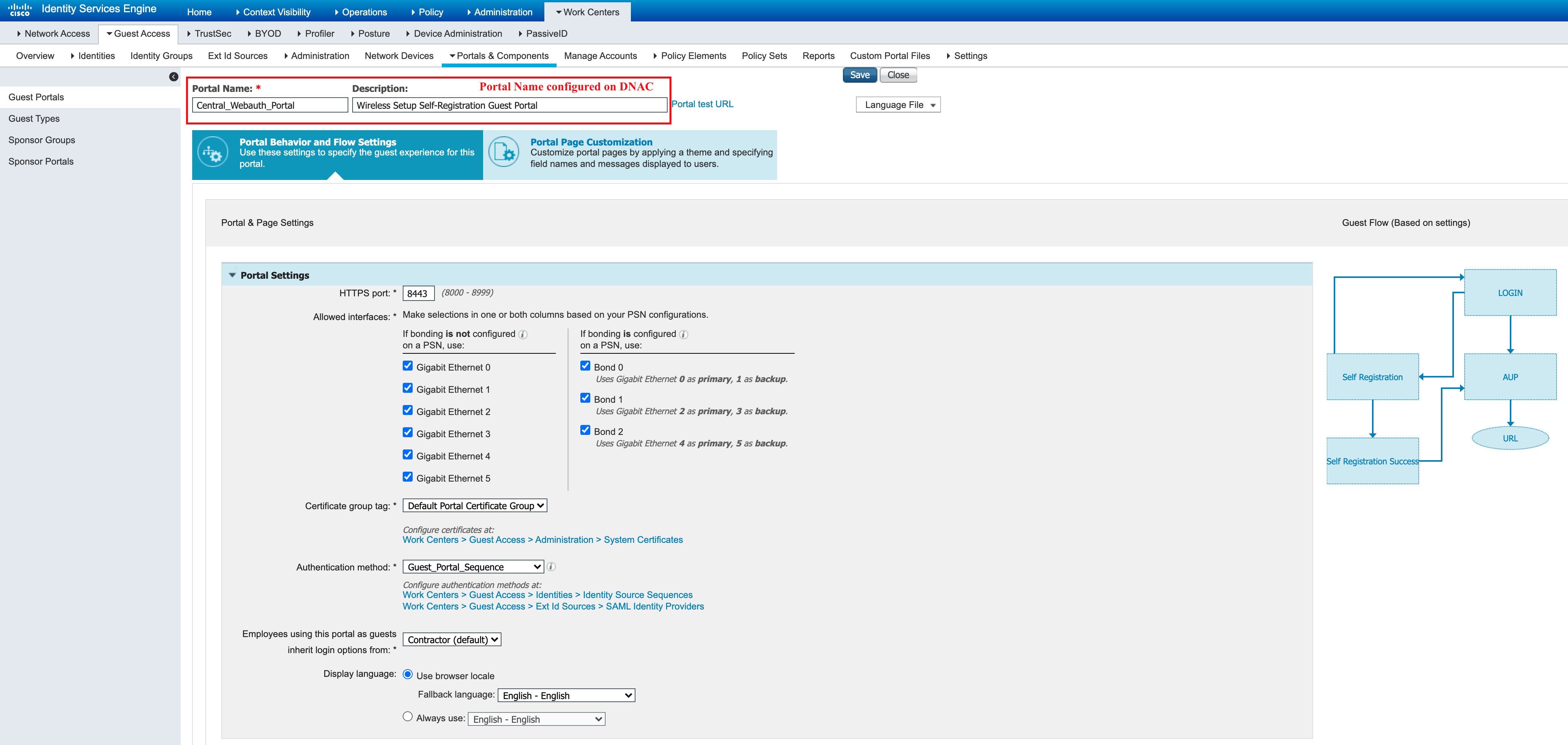Open Fallback language dropdown
Viewport: 1568px width, 745px height.
coord(567,696)
